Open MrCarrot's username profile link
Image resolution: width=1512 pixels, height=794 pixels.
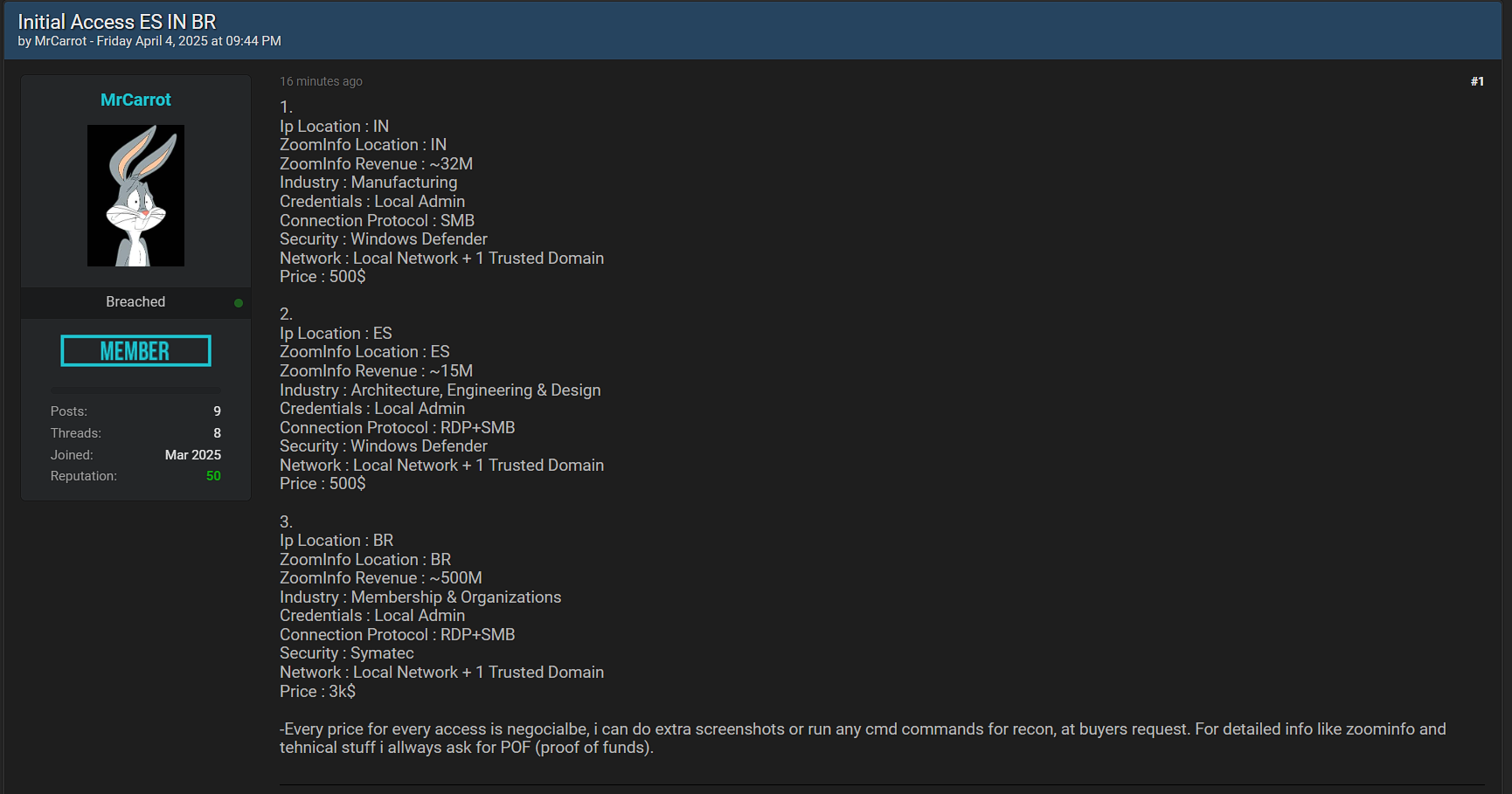point(135,100)
